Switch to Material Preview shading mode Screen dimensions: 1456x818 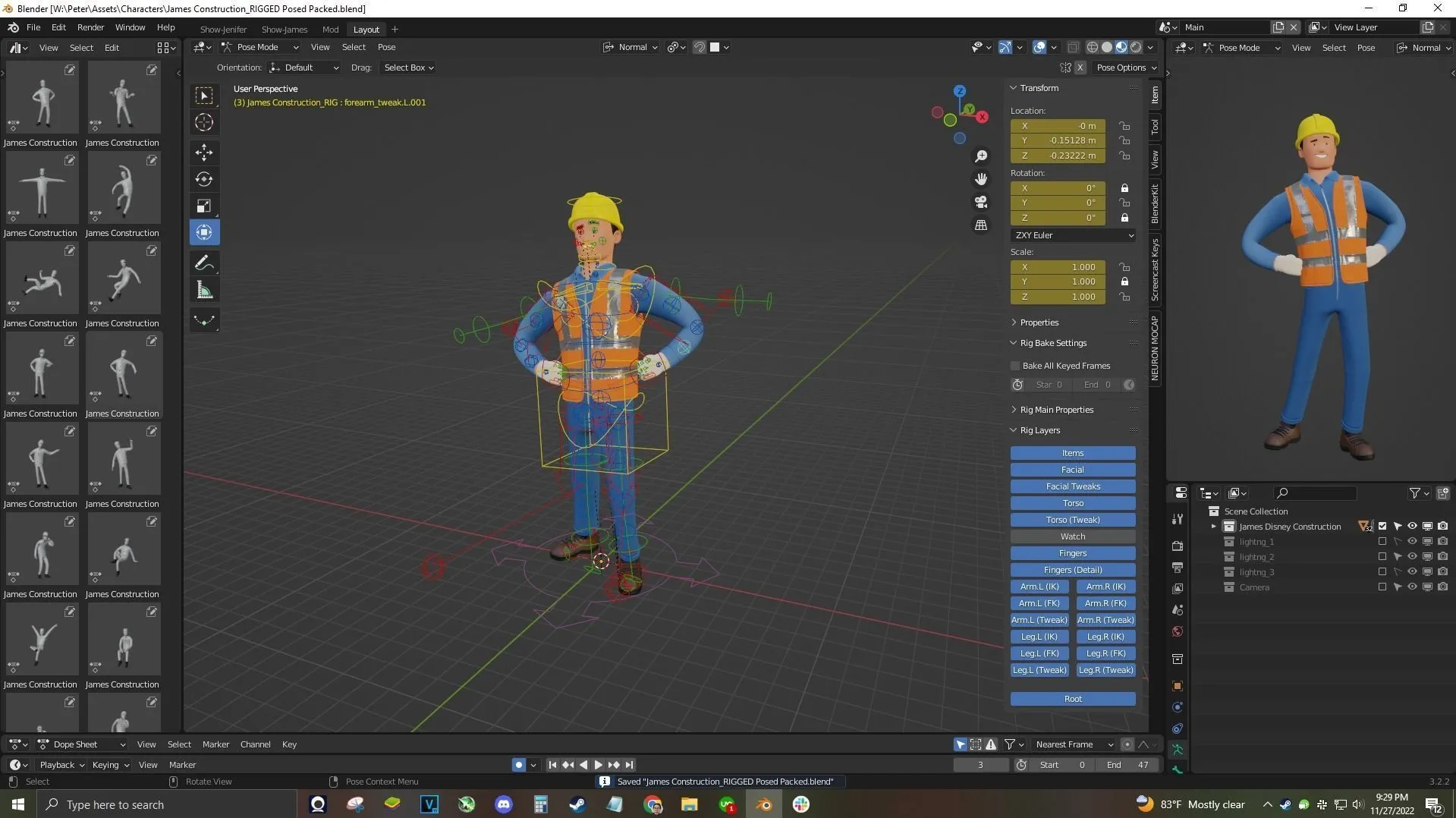[x=1121, y=46]
